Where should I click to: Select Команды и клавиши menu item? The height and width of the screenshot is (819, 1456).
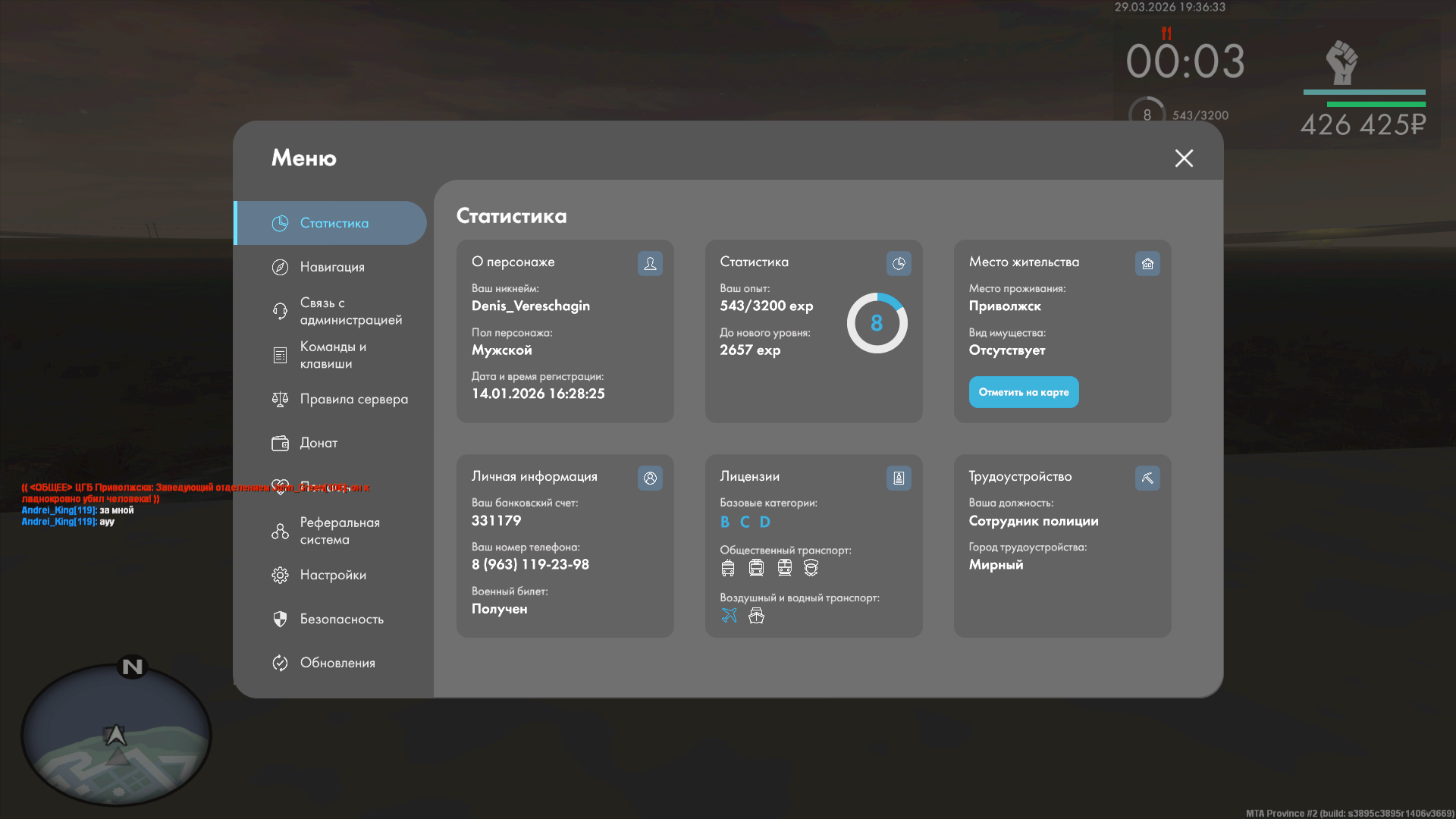click(332, 355)
